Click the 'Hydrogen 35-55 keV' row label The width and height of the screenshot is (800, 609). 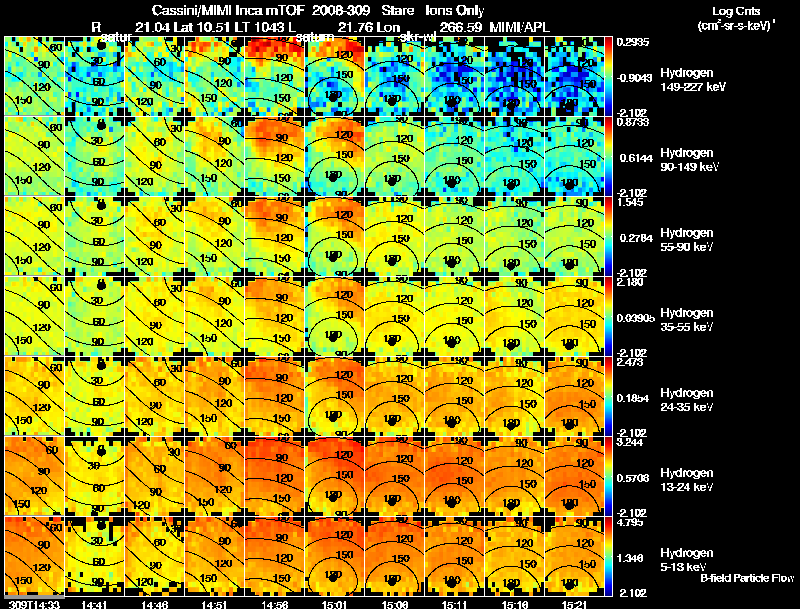coord(686,320)
